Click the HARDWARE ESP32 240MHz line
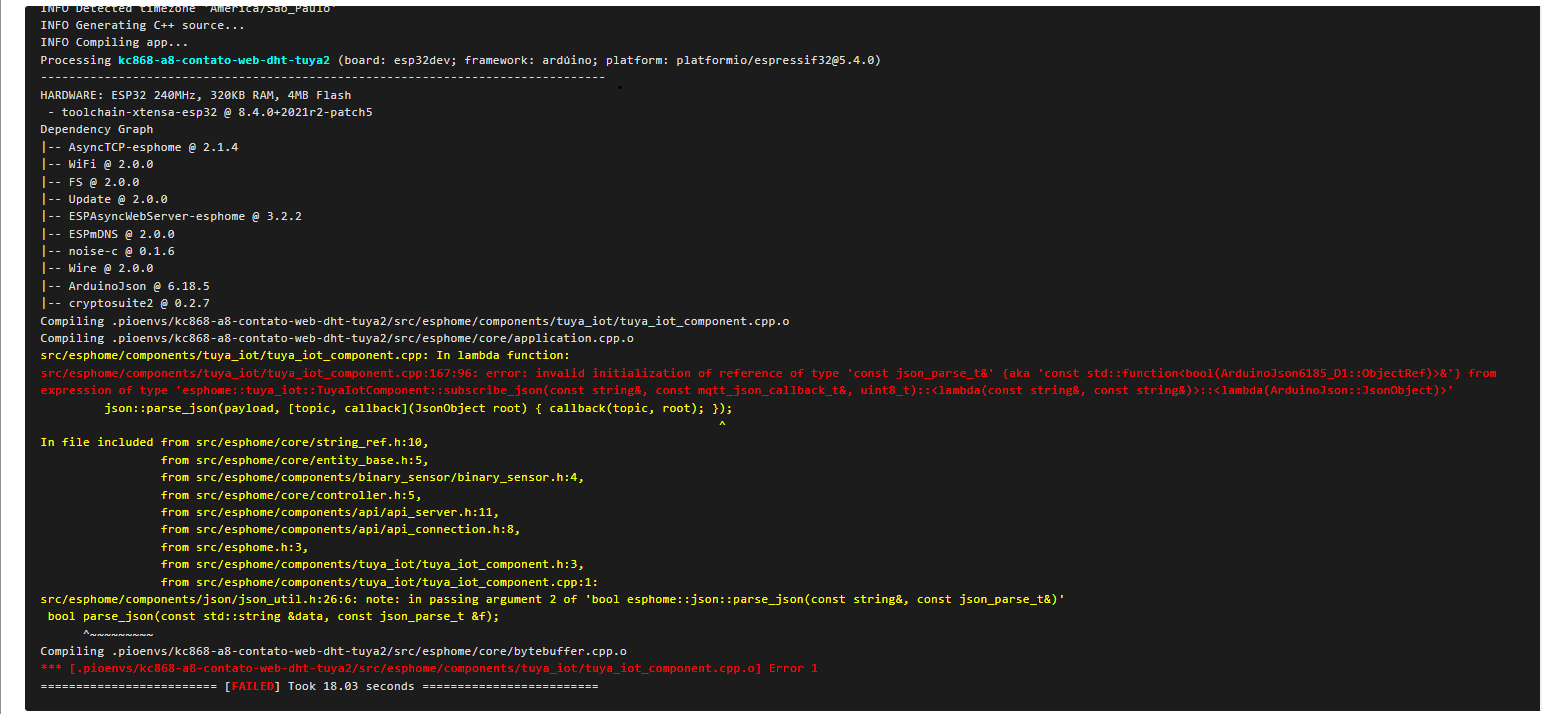 [195, 95]
